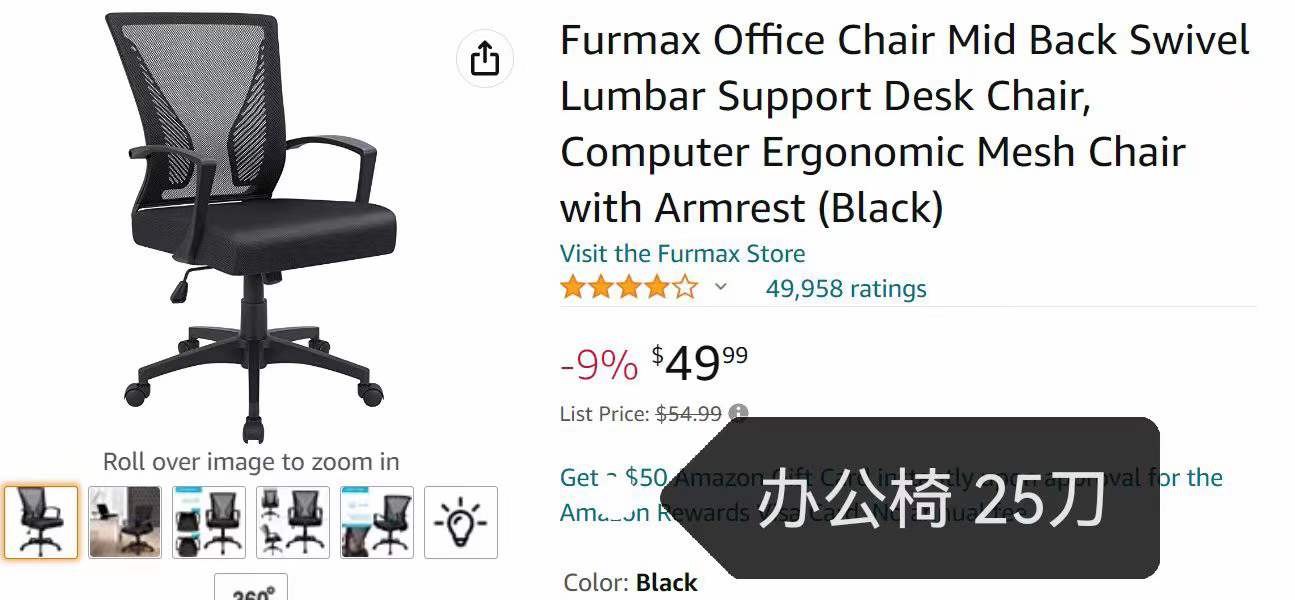Select the desk room scene thumbnail
Viewport: 1295px width, 600px height.
pos(125,522)
